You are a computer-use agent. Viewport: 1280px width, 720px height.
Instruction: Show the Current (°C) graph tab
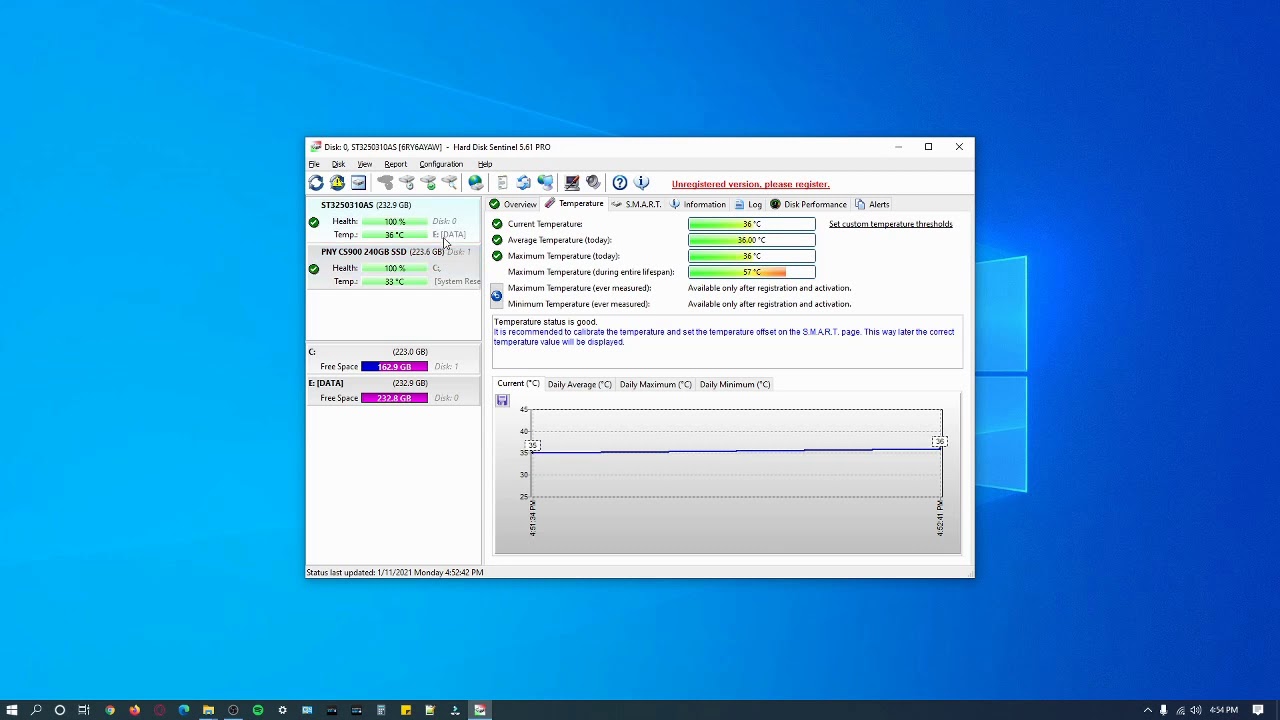click(518, 384)
